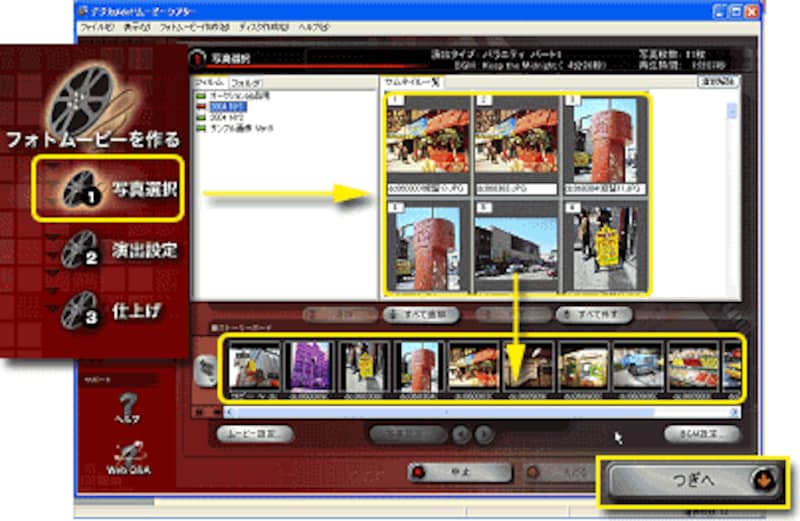Maximize the application window
This screenshot has width=800, height=521.
click(x=735, y=12)
